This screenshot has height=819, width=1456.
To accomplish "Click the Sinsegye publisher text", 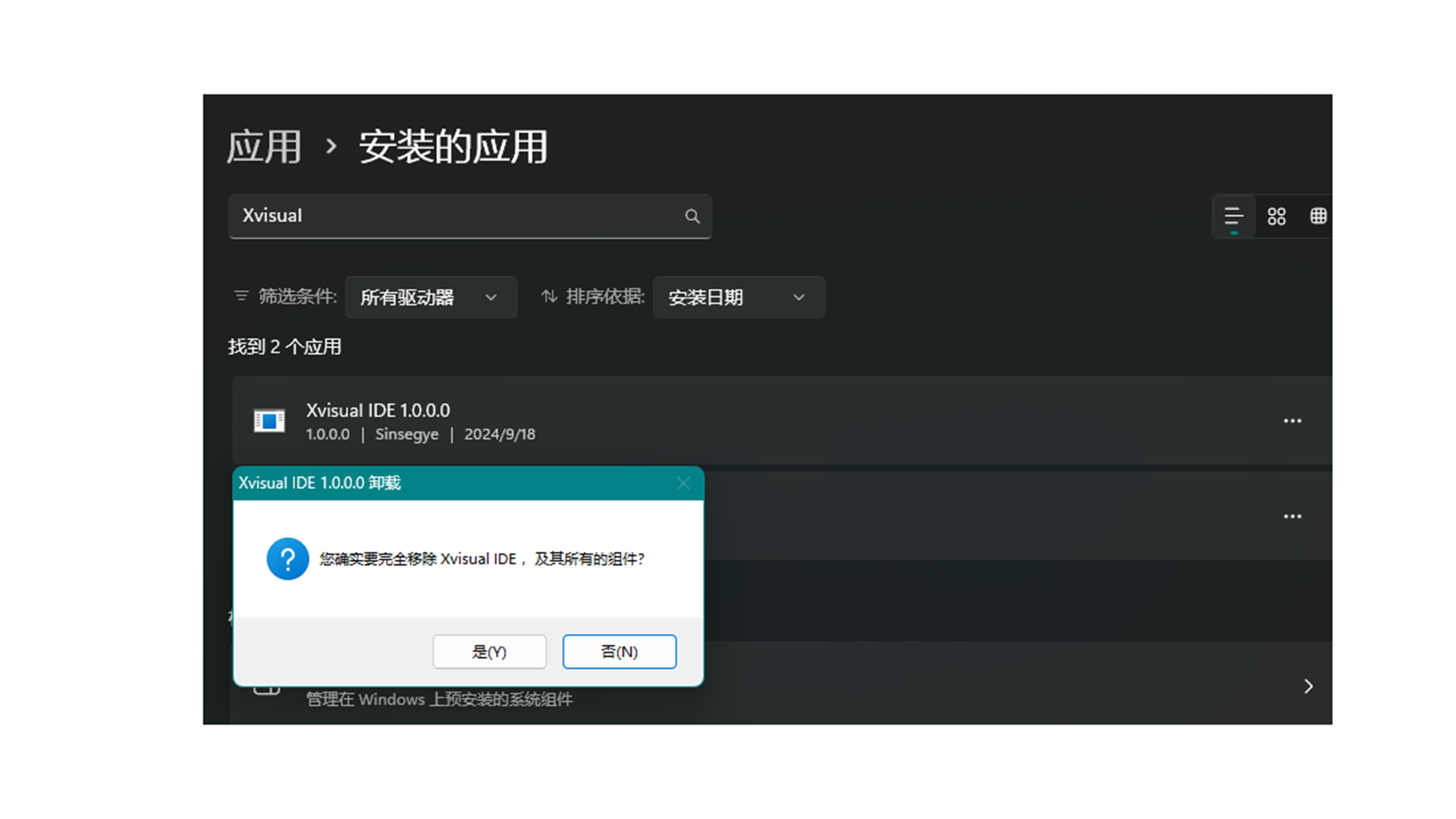I will 406,435.
